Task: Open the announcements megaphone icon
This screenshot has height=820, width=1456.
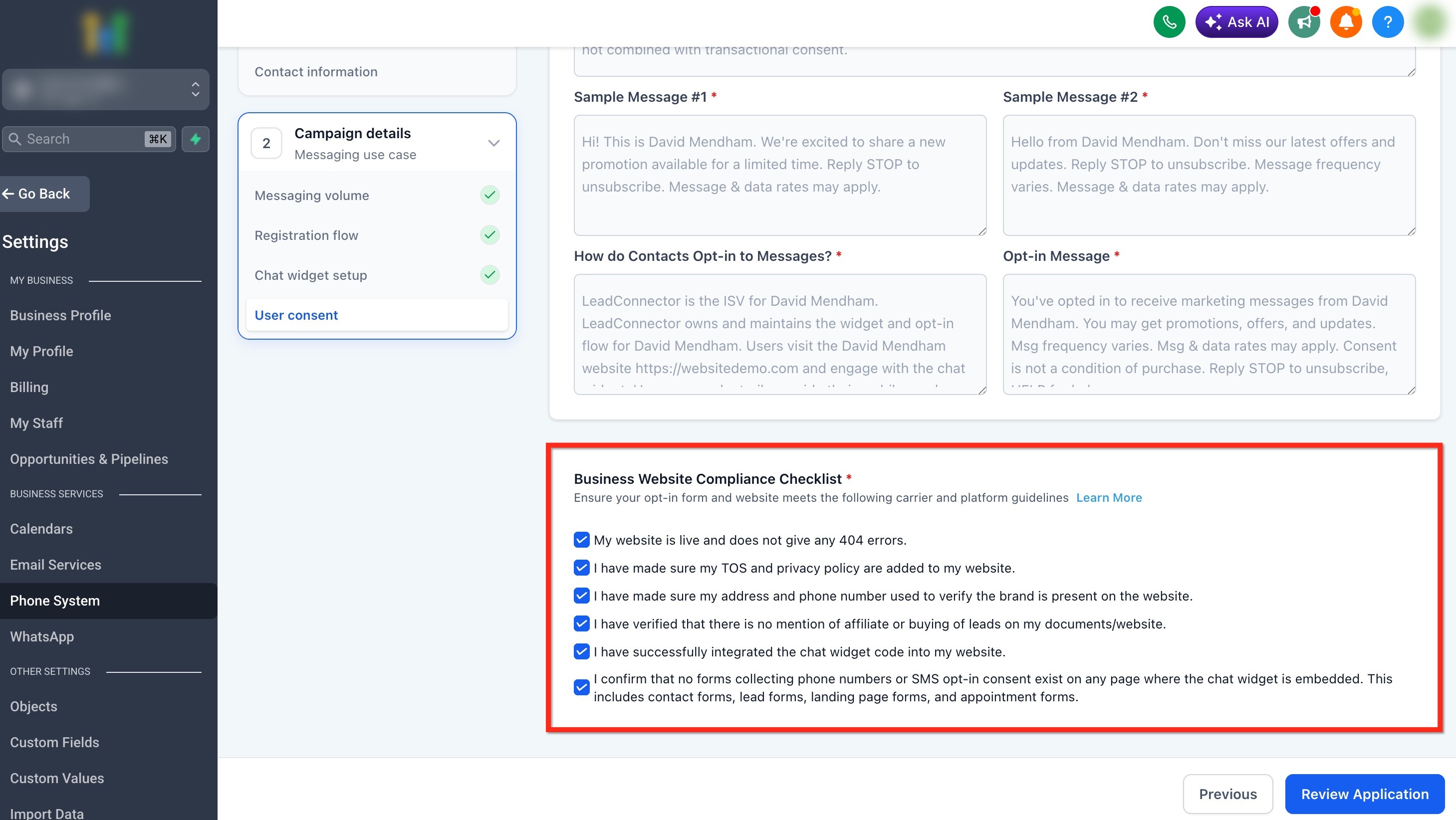Action: point(1304,22)
